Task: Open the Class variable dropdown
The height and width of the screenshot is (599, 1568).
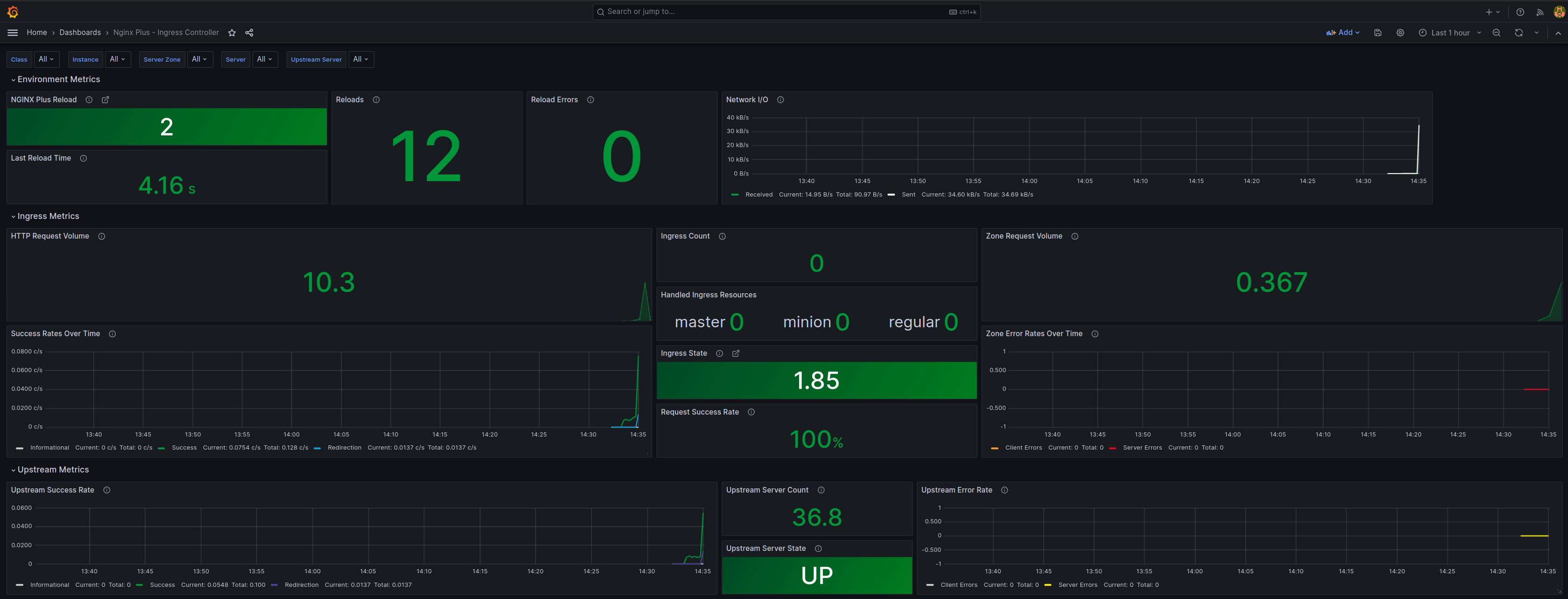Action: pos(46,60)
